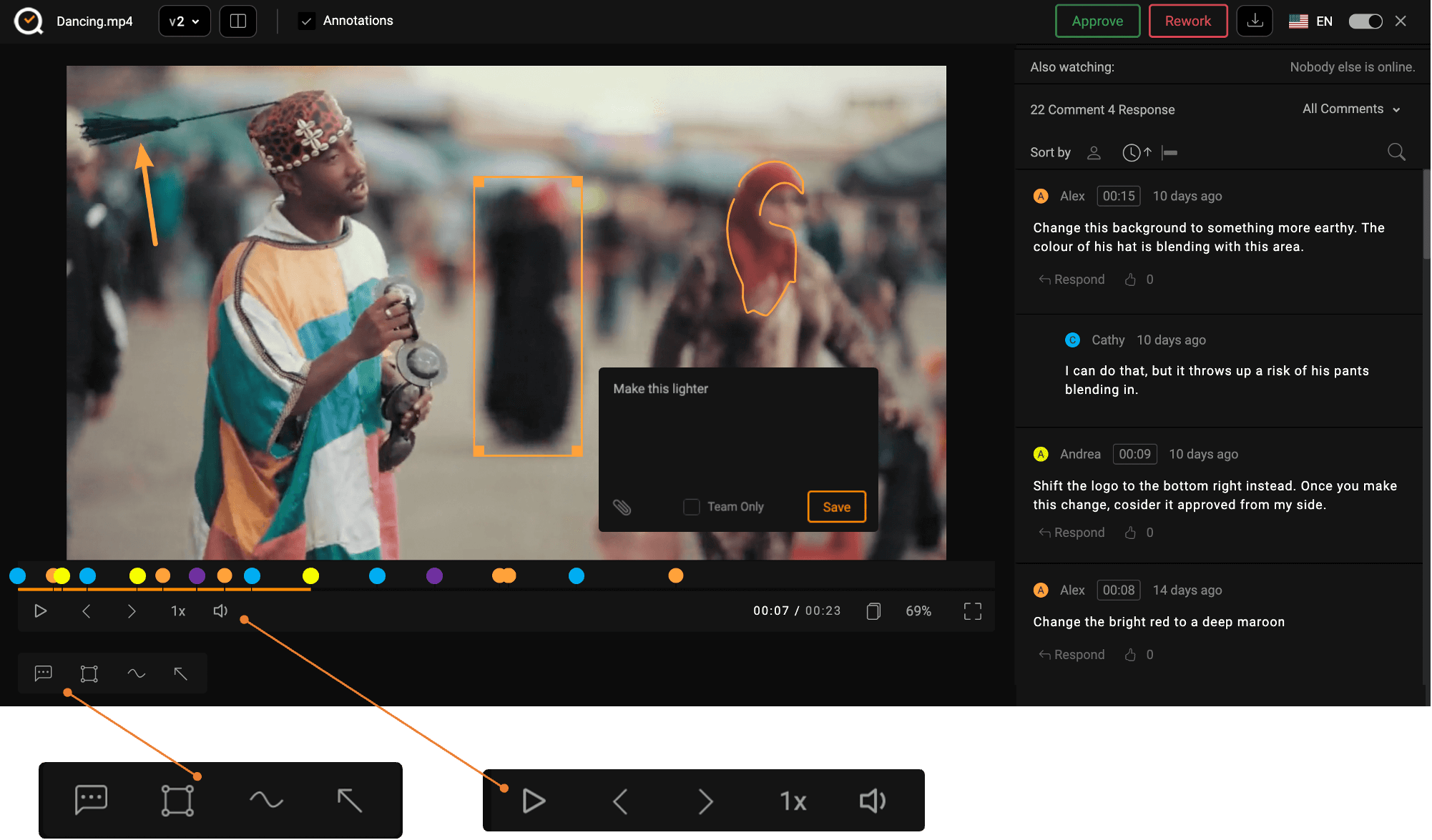Select the rectangle annotation tool

click(89, 673)
